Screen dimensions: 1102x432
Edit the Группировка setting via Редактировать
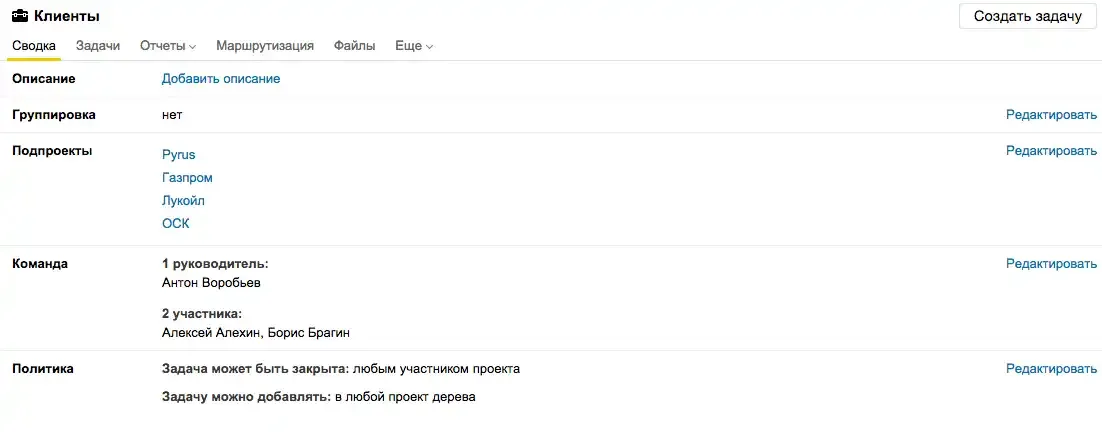(x=1051, y=114)
